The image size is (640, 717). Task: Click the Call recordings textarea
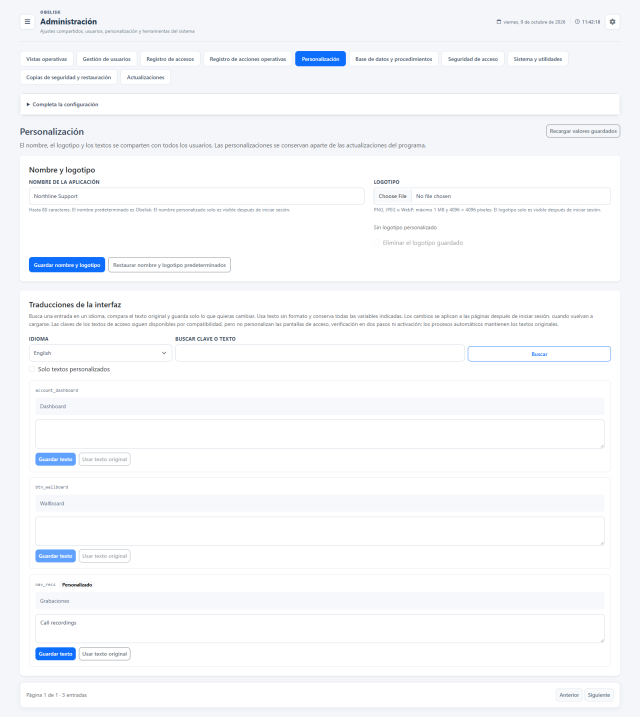(320, 629)
